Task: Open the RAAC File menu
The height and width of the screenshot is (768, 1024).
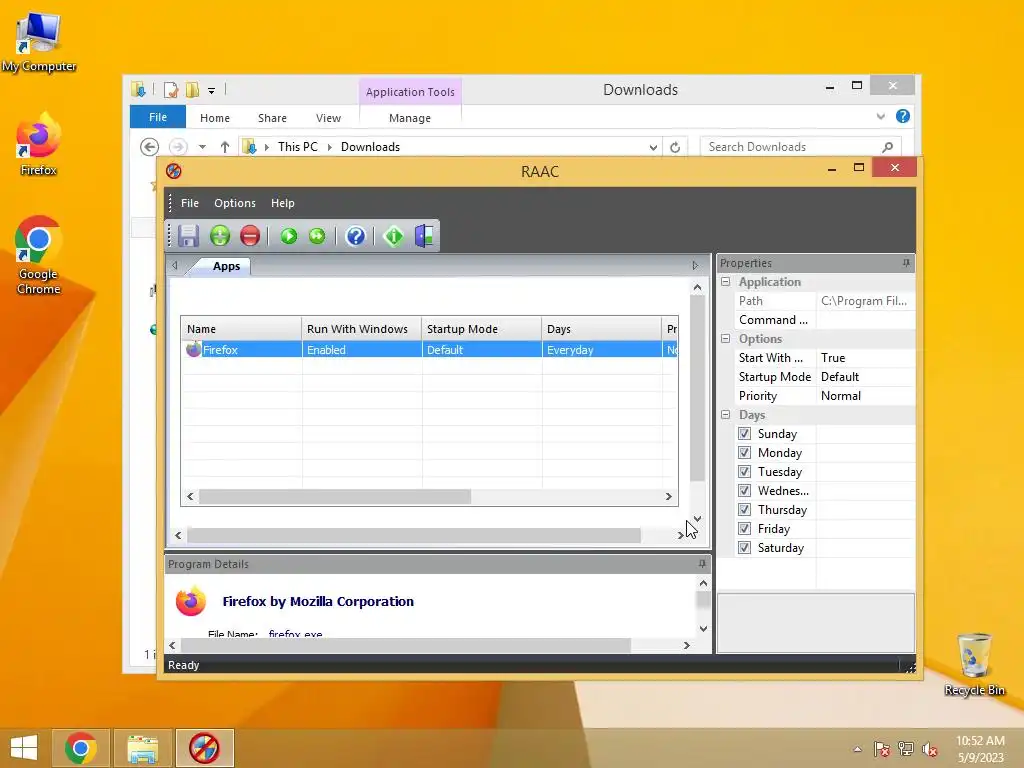Action: pyautogui.click(x=190, y=203)
